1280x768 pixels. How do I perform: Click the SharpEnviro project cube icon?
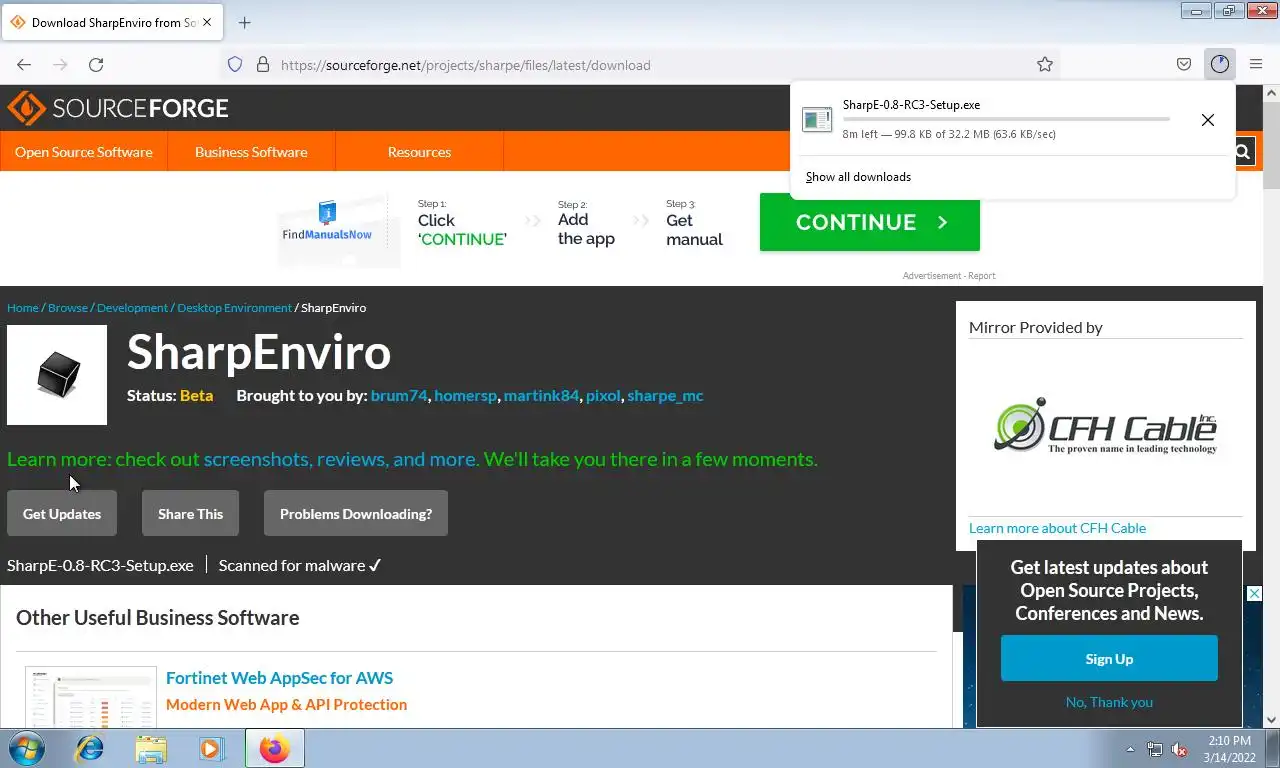[x=57, y=375]
